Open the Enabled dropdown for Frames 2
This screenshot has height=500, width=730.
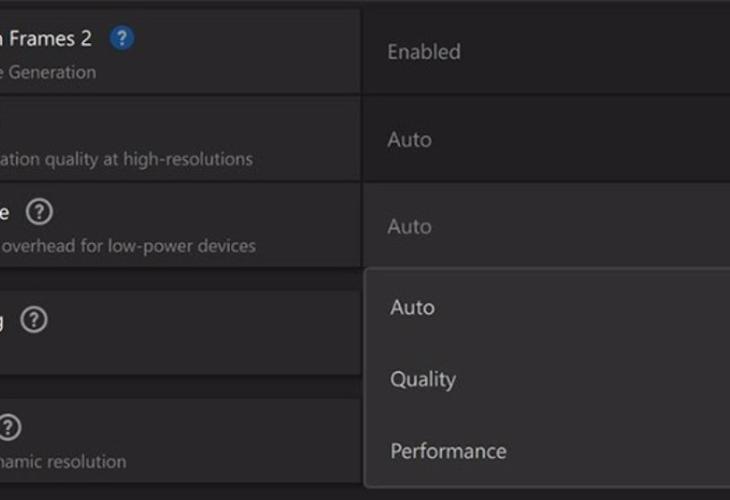tap(546, 52)
